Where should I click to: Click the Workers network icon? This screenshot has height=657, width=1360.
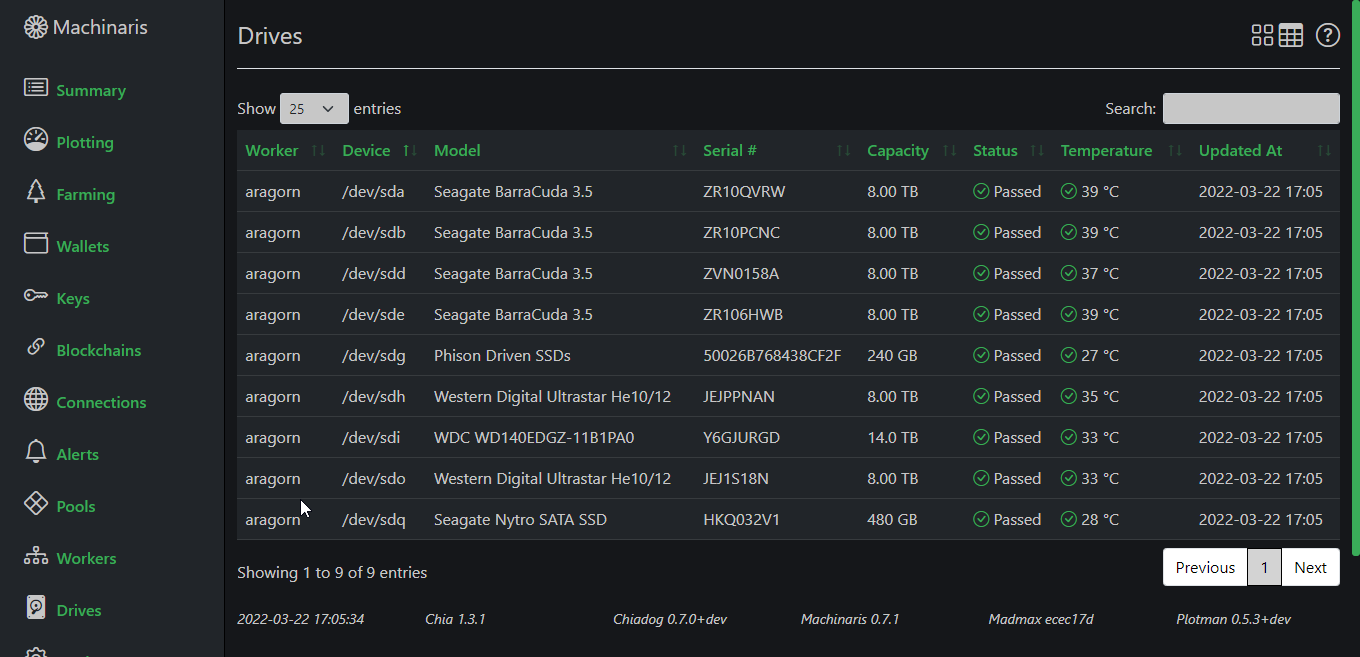tap(36, 555)
